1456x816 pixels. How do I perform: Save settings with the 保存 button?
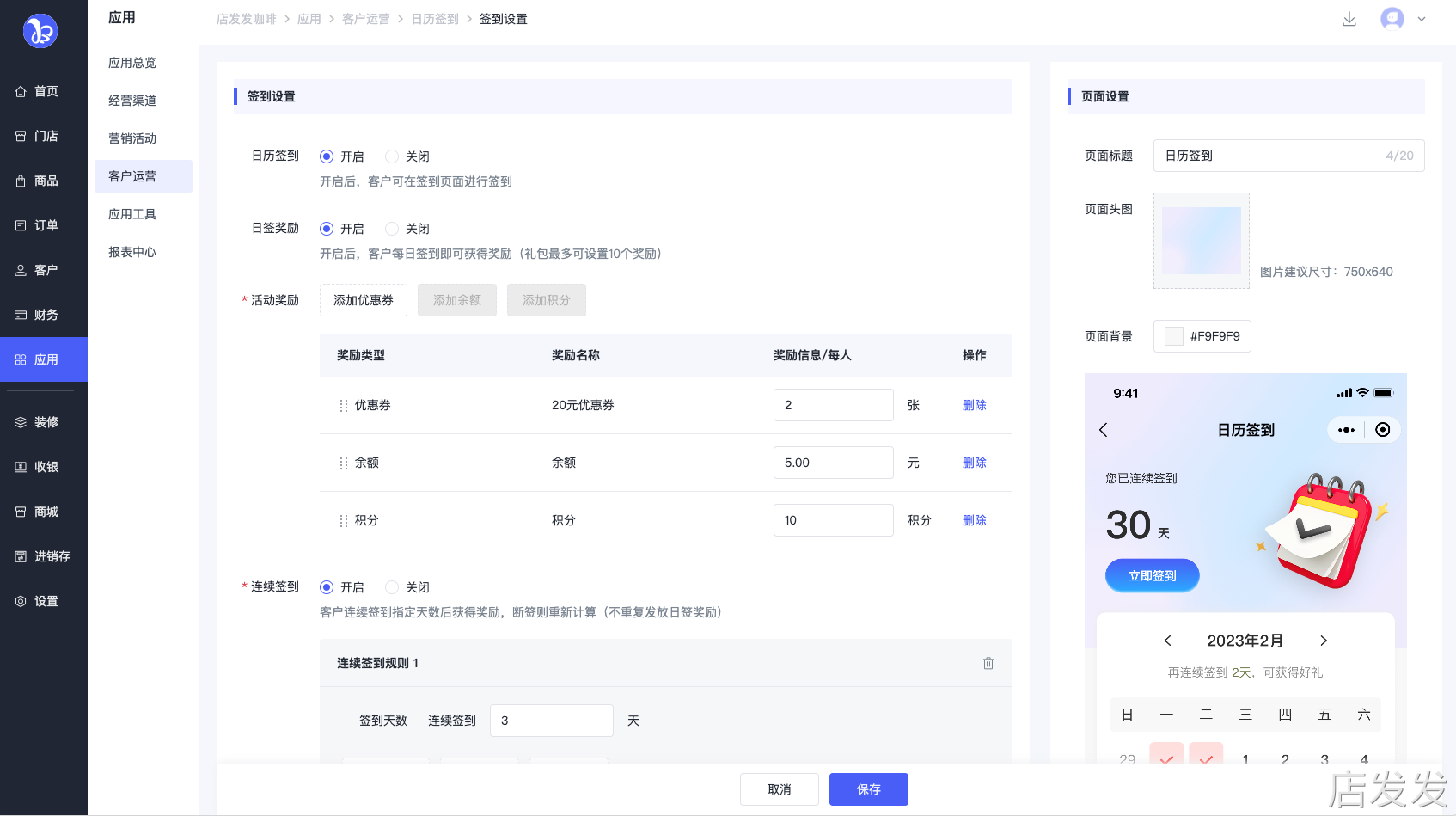click(x=869, y=789)
